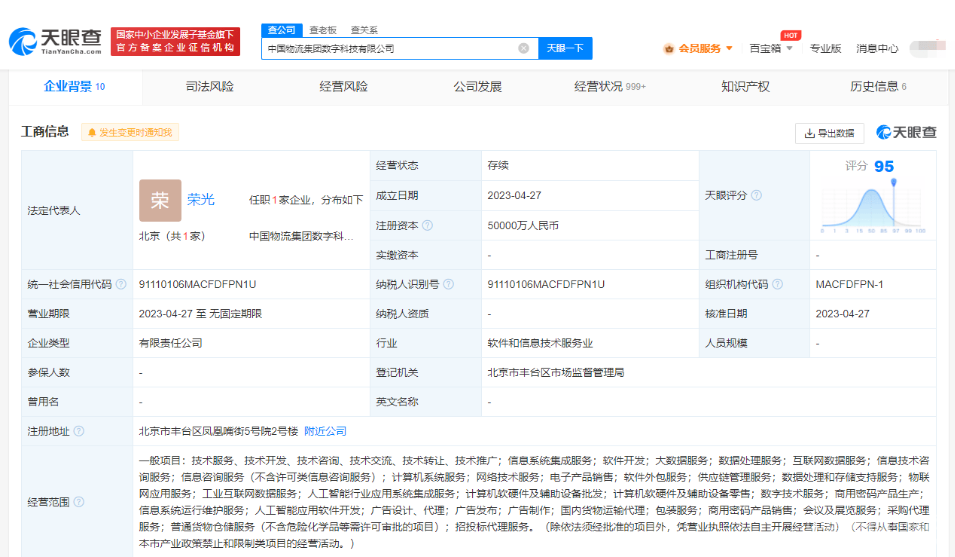Image resolution: width=955 pixels, height=557 pixels.
Task: Click the 天眼一下 search button
Action: click(x=565, y=48)
